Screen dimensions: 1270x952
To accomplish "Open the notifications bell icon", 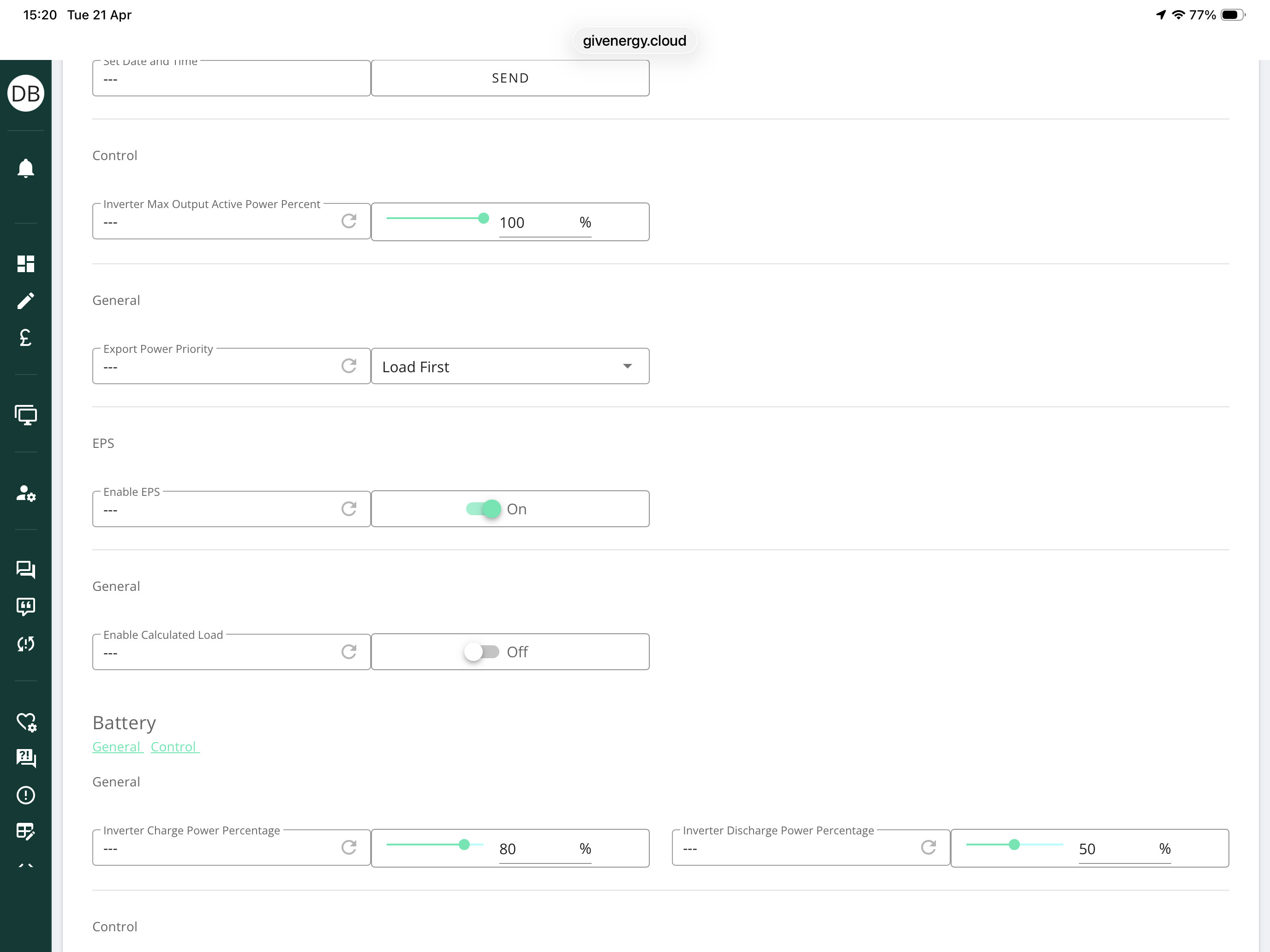I will point(26,168).
